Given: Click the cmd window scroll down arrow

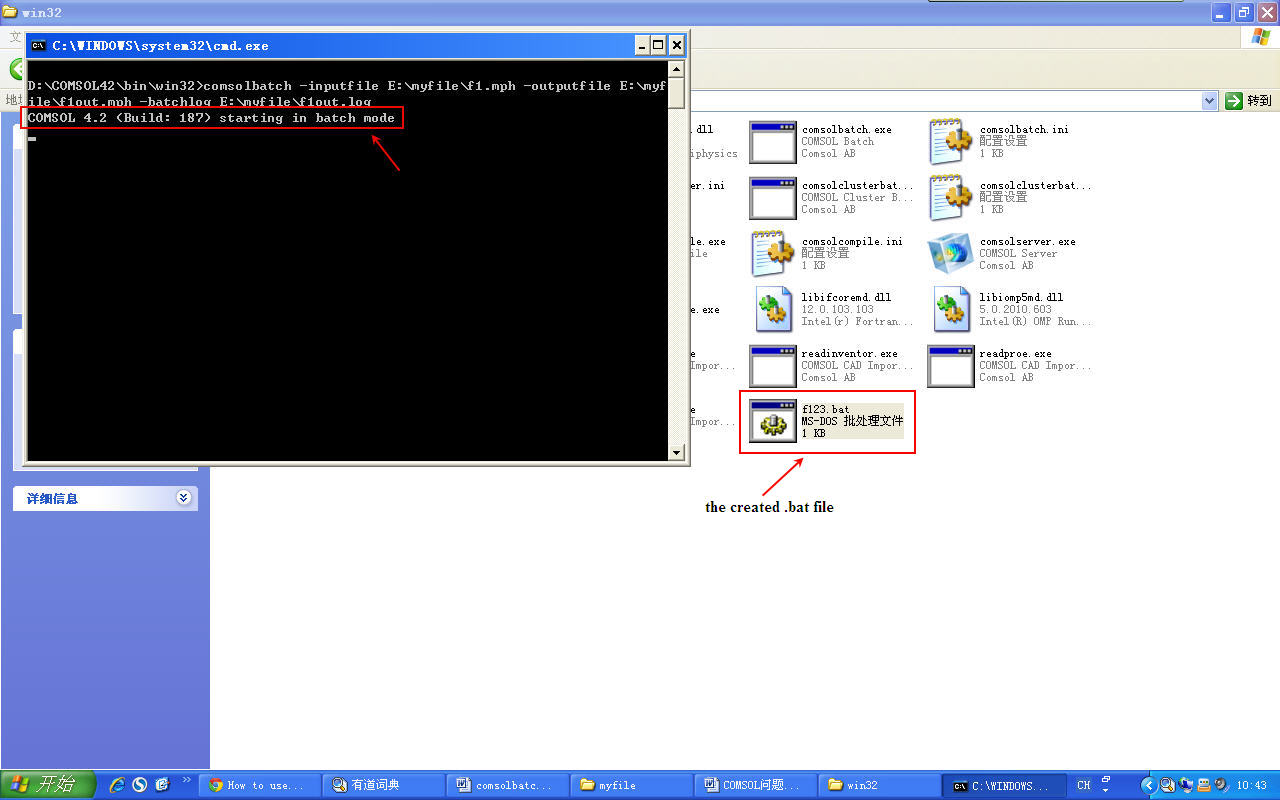Looking at the screenshot, I should click(x=677, y=453).
